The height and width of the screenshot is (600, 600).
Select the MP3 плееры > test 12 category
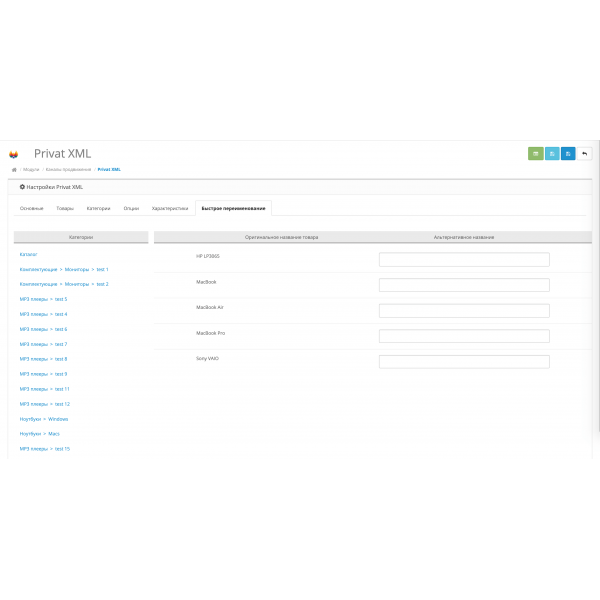point(45,404)
